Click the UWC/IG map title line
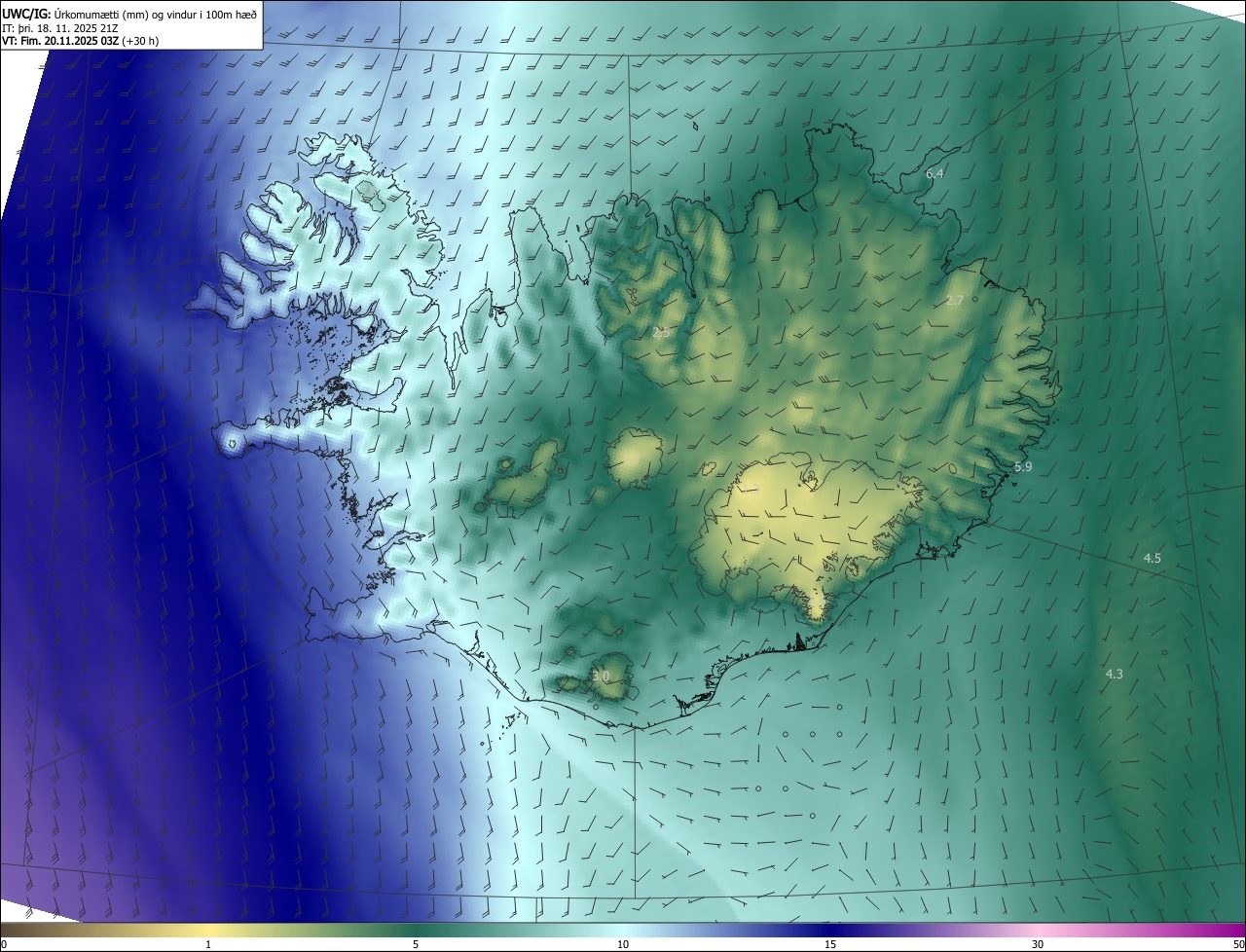Screen dimensions: 1246x952 click(x=128, y=13)
